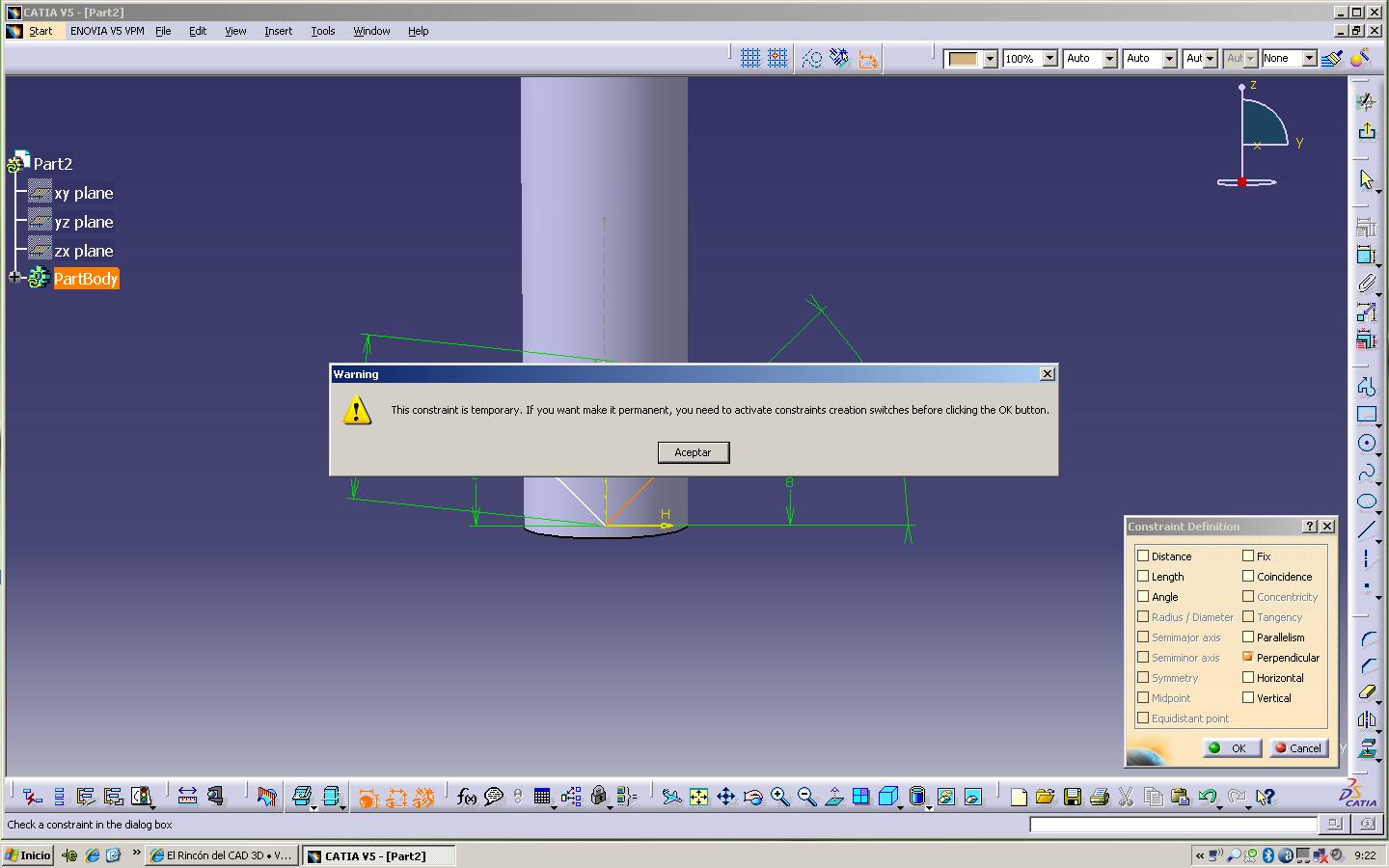Open the ENOVIA V5 VPM menu
Viewport: 1389px width, 868px height.
[107, 31]
